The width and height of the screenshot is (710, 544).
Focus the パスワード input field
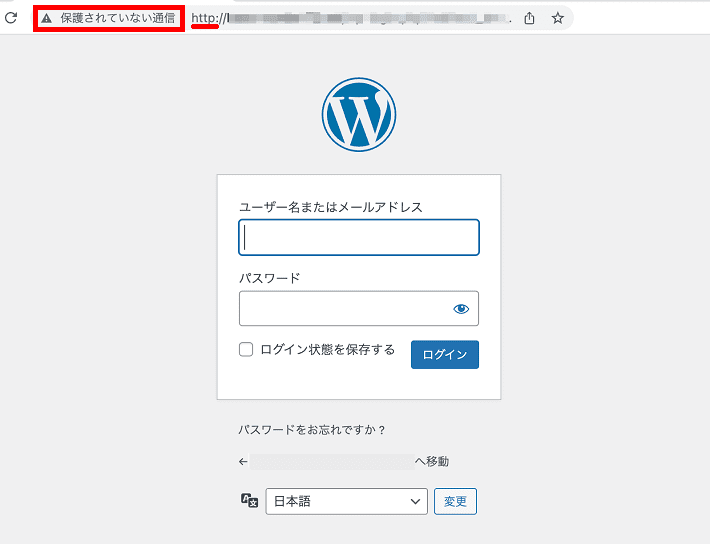pyautogui.click(x=359, y=308)
